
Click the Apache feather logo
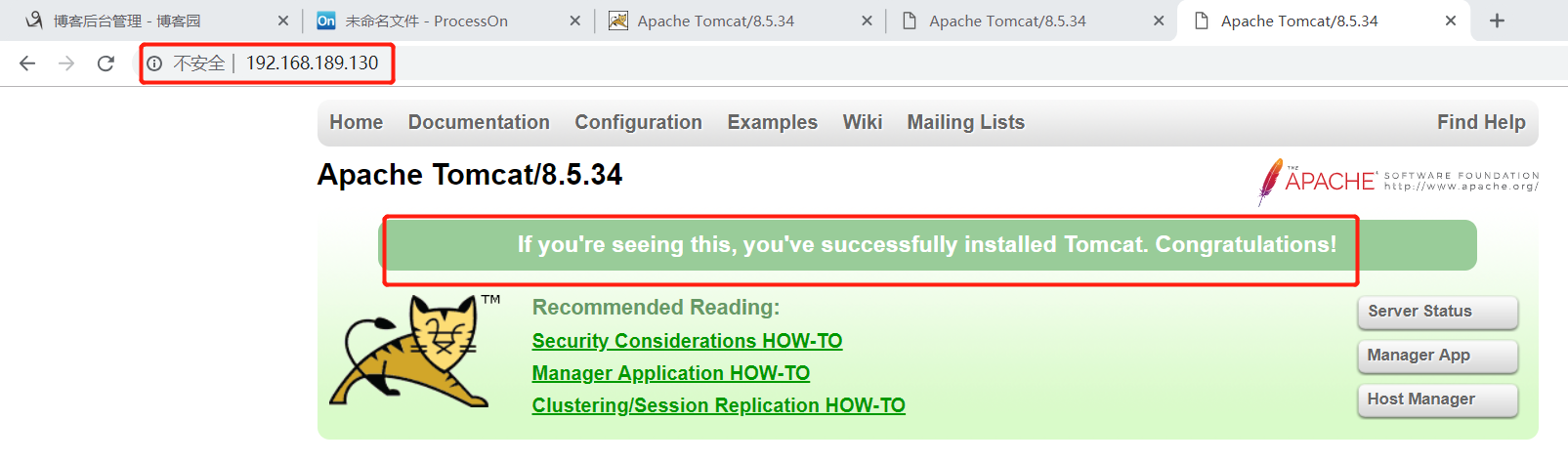coord(1270,181)
